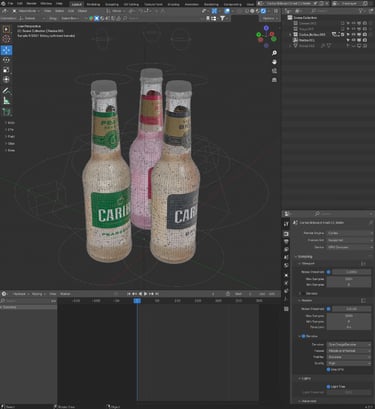This screenshot has height=409, width=375.
Task: Open the Denoiser dropdown
Action: (350, 344)
